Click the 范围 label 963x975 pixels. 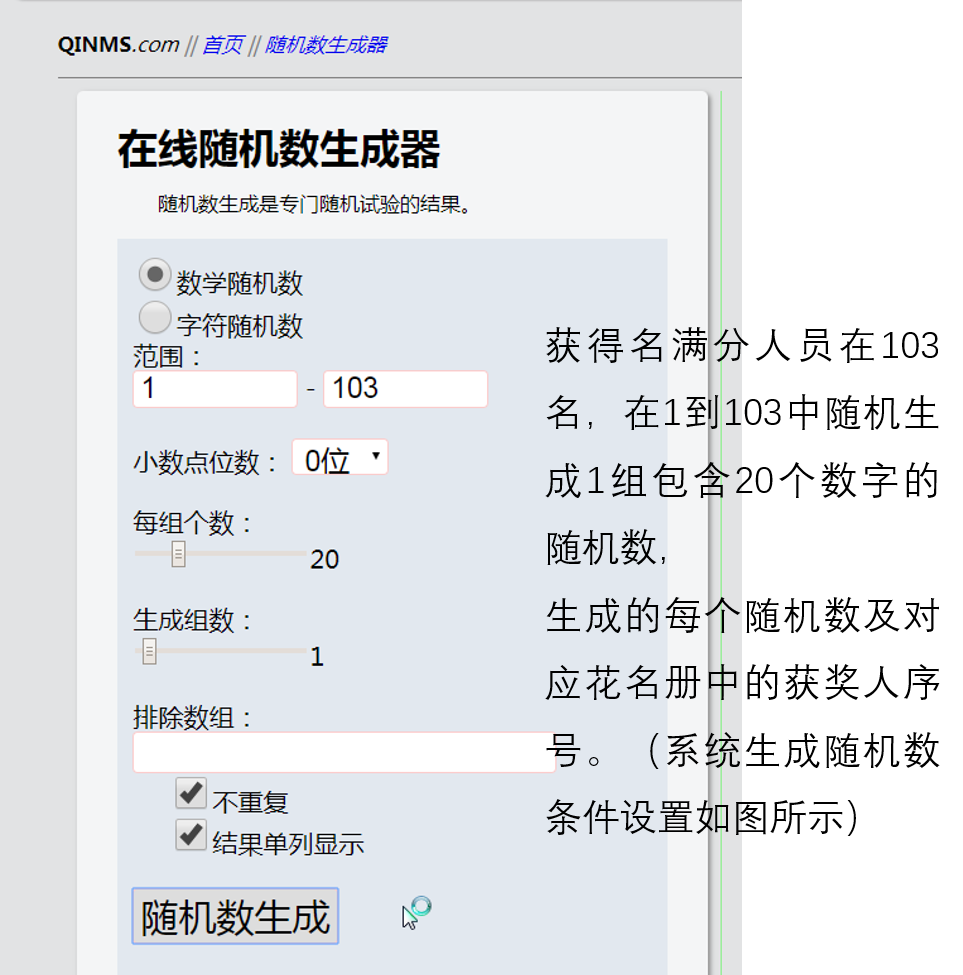tap(167, 357)
